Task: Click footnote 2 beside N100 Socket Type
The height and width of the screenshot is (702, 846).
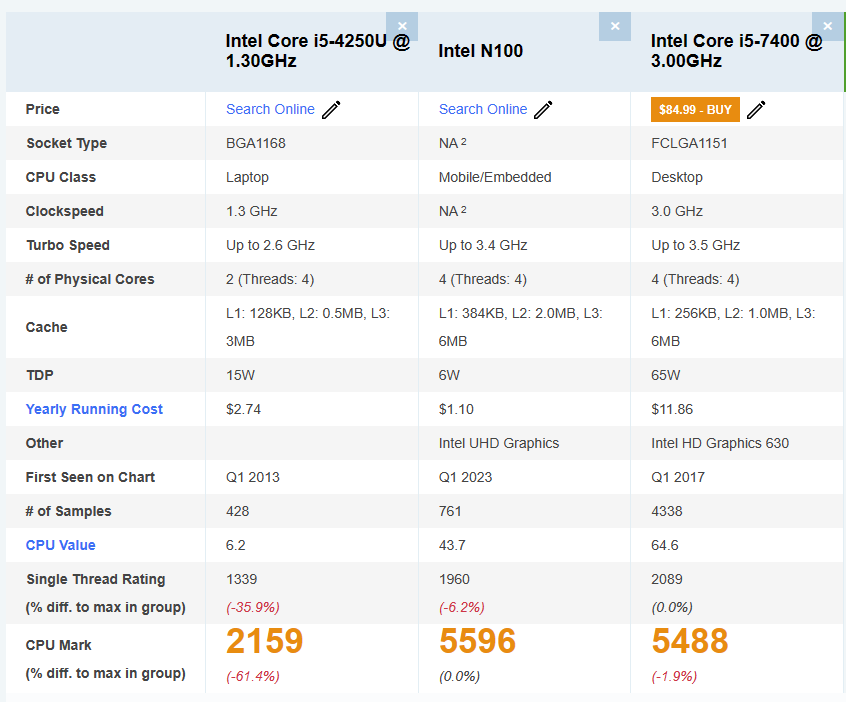Action: 464,142
